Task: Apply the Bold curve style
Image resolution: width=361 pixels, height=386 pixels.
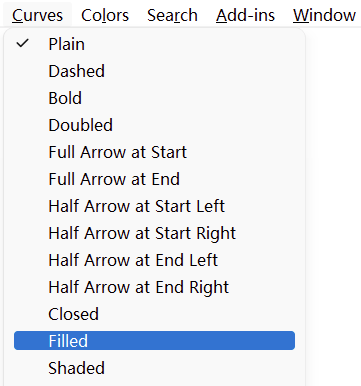Action: click(x=154, y=98)
